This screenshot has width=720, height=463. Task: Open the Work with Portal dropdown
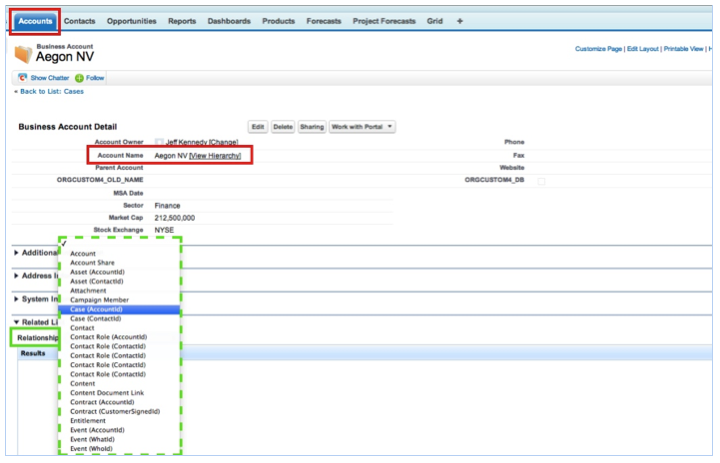click(x=362, y=127)
